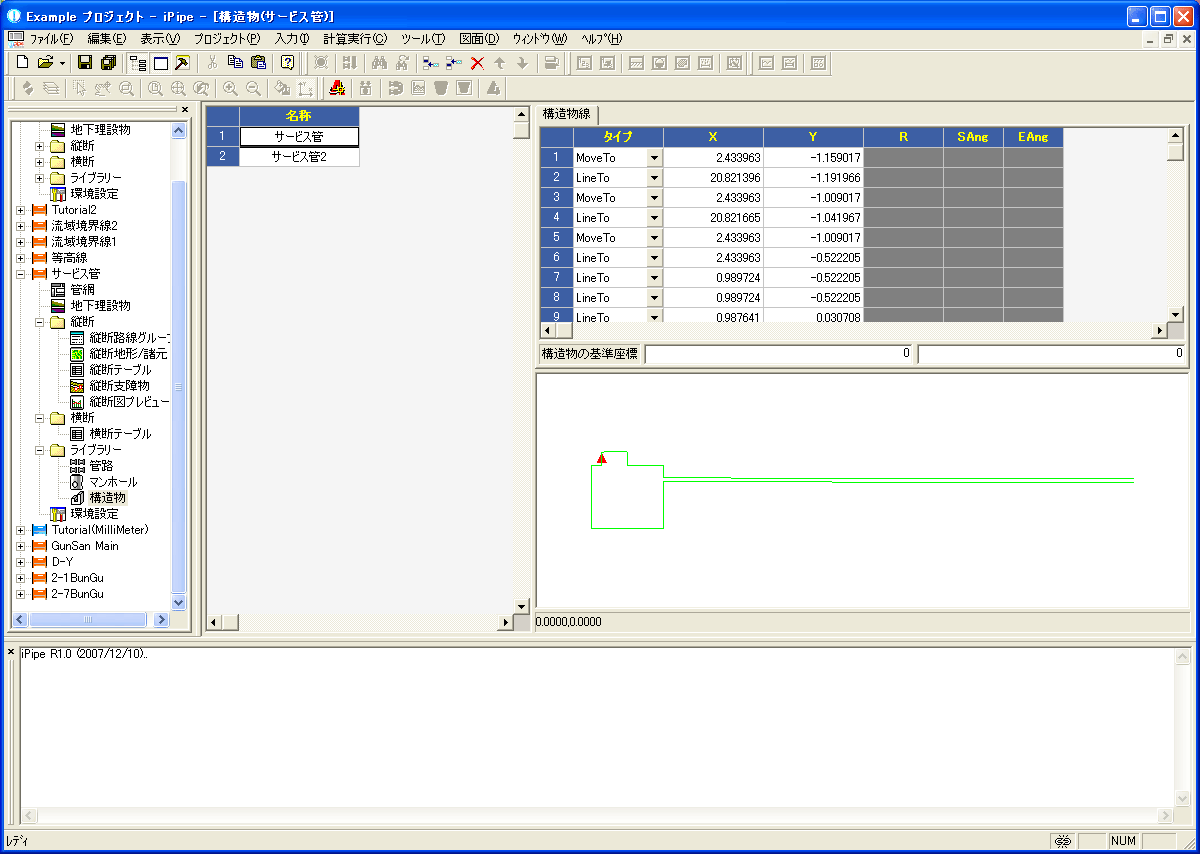Open the Open-file dropdown arrow in toolbar
Screen dimensions: 1200x854
(63, 63)
